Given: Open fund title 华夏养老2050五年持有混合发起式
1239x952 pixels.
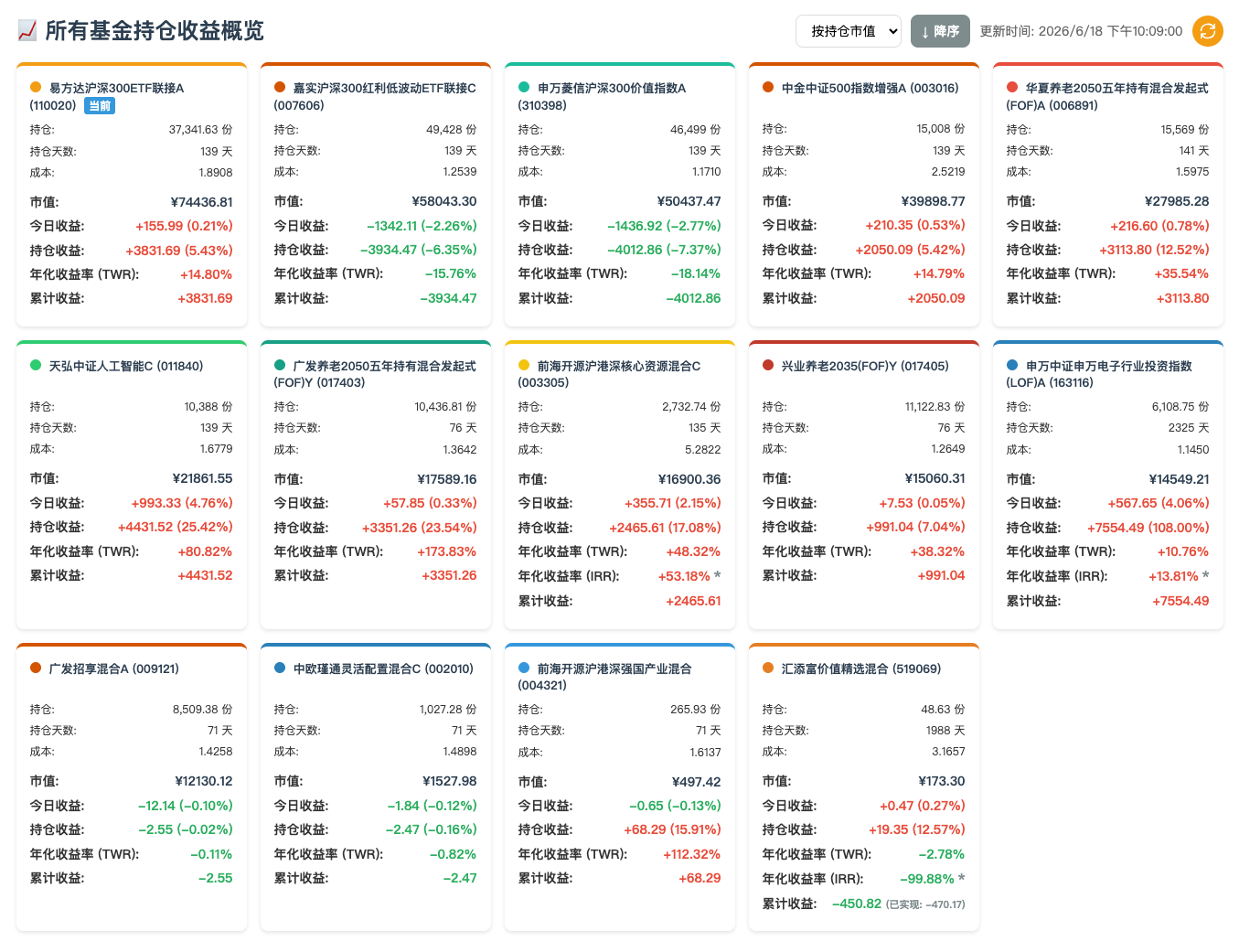Looking at the screenshot, I should click(1116, 88).
